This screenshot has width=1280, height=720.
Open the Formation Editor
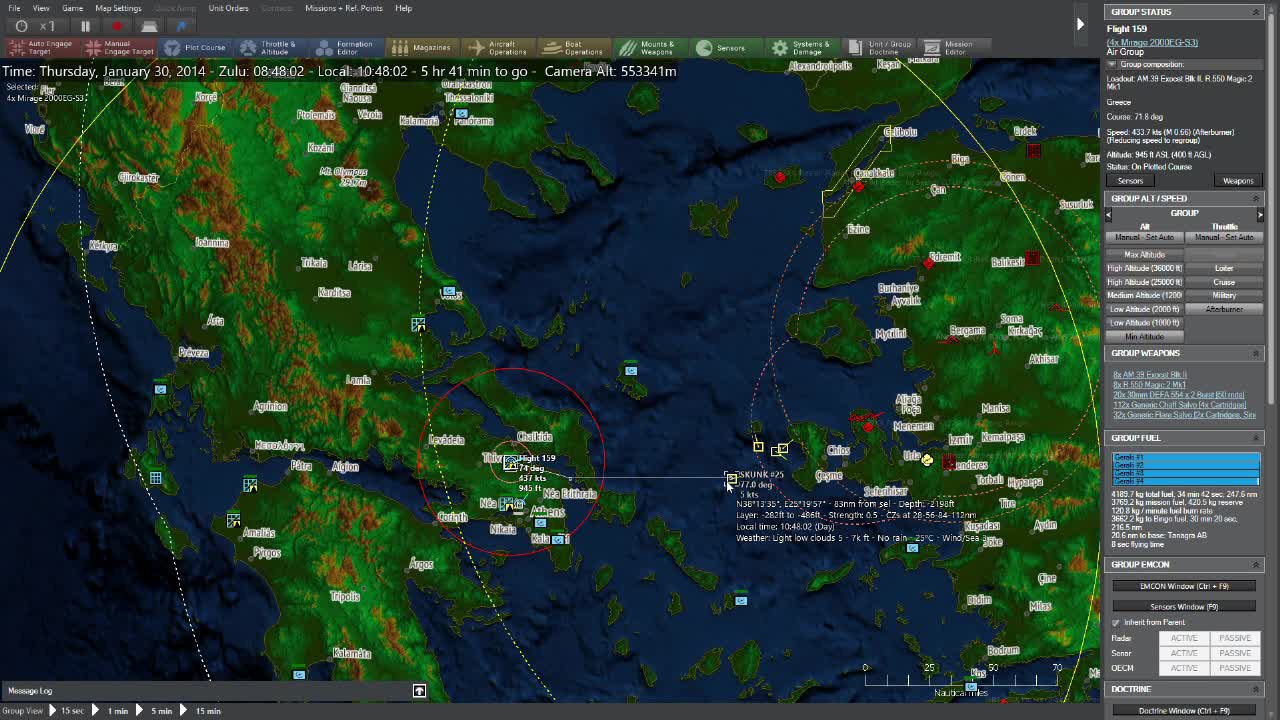345,47
